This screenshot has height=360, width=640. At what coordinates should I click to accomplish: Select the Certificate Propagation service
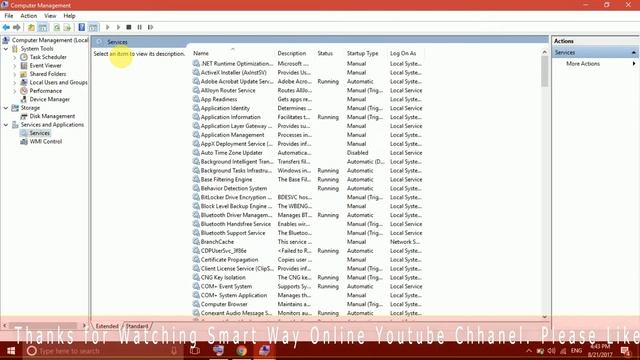tap(307, 260)
